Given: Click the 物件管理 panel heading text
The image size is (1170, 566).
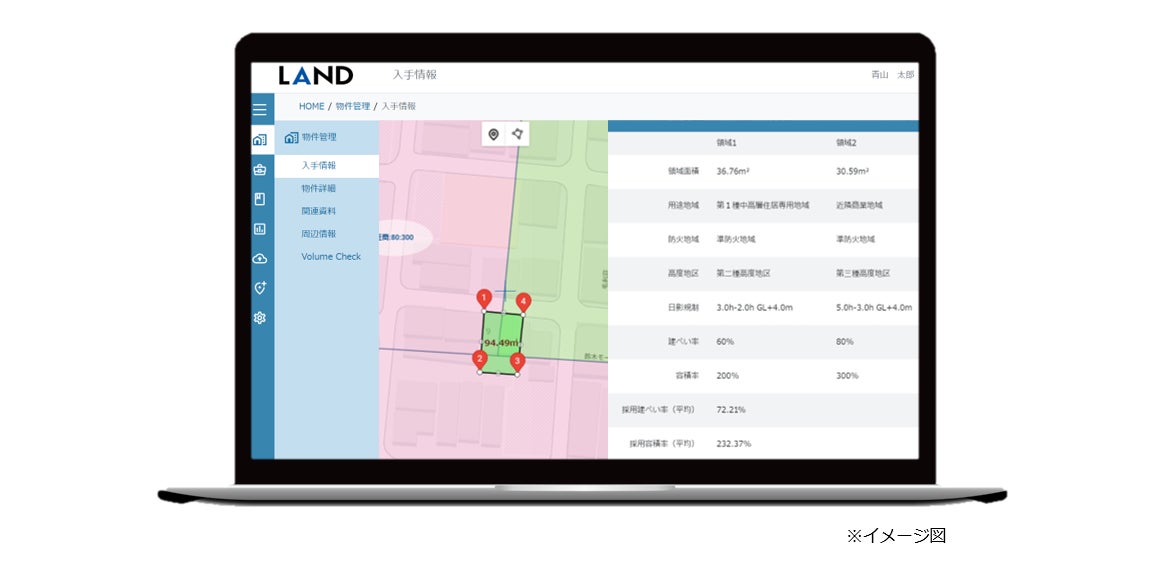Looking at the screenshot, I should click(319, 137).
